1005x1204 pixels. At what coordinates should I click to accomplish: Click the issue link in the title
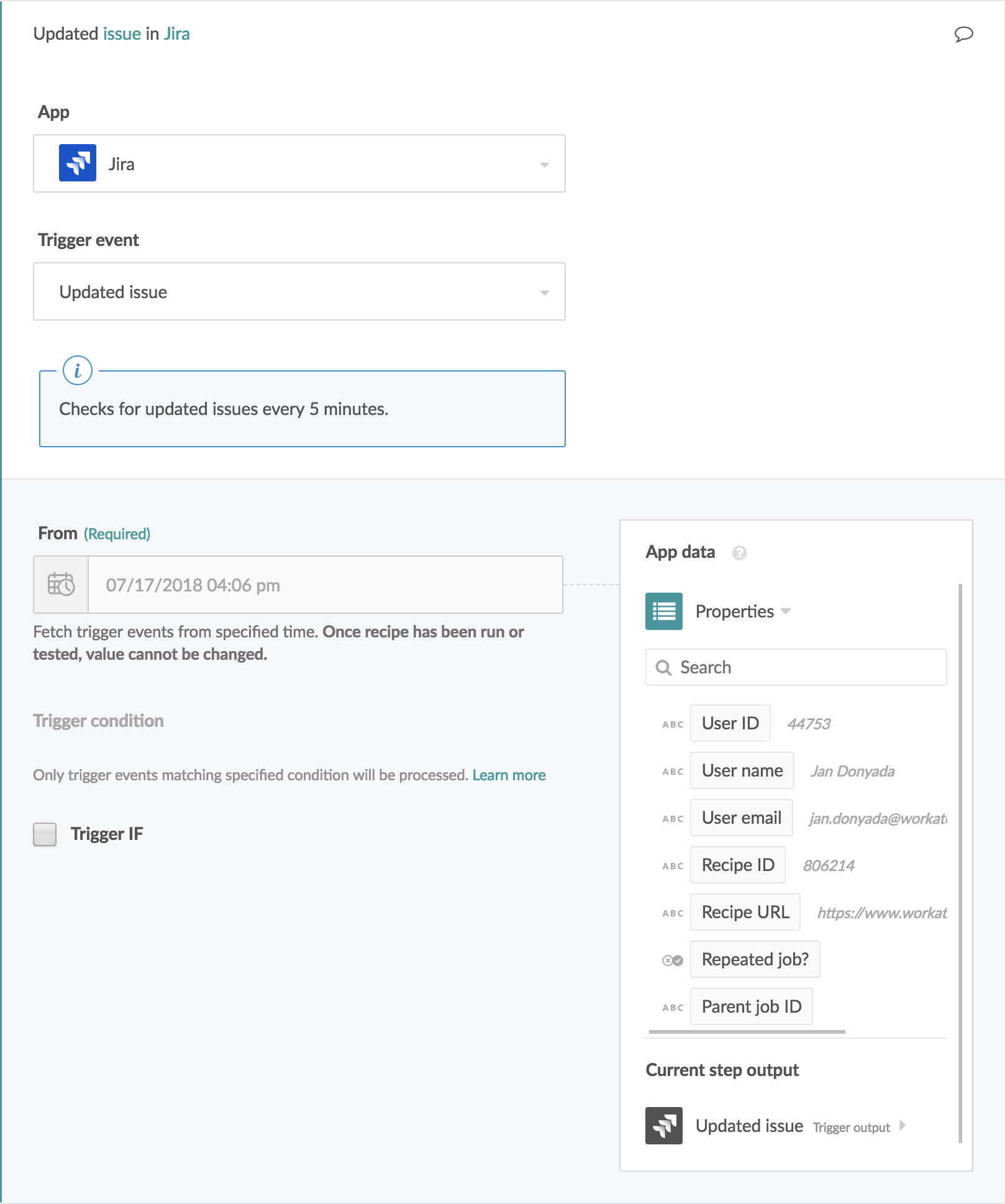pyautogui.click(x=122, y=34)
